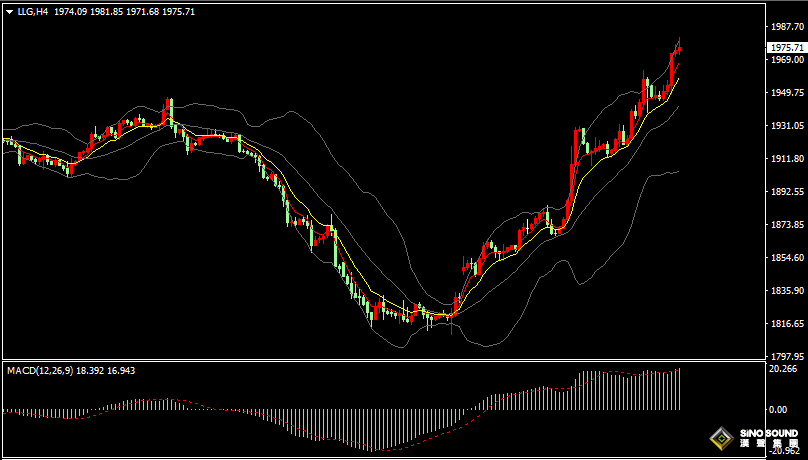This screenshot has width=808, height=460.
Task: Click the latest candlestick at the chart top
Action: 679,49
